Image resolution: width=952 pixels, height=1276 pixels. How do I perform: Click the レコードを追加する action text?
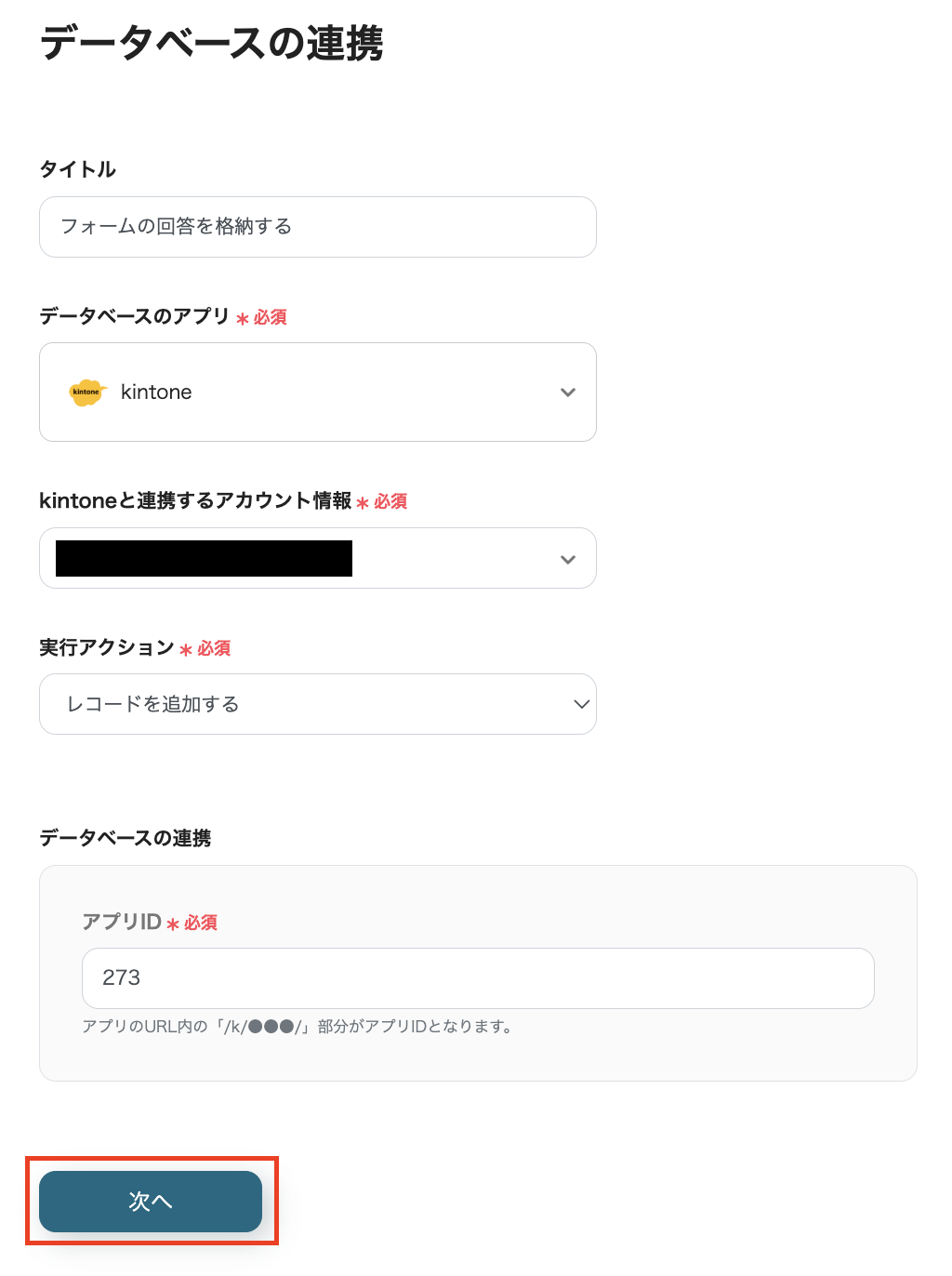click(x=152, y=704)
